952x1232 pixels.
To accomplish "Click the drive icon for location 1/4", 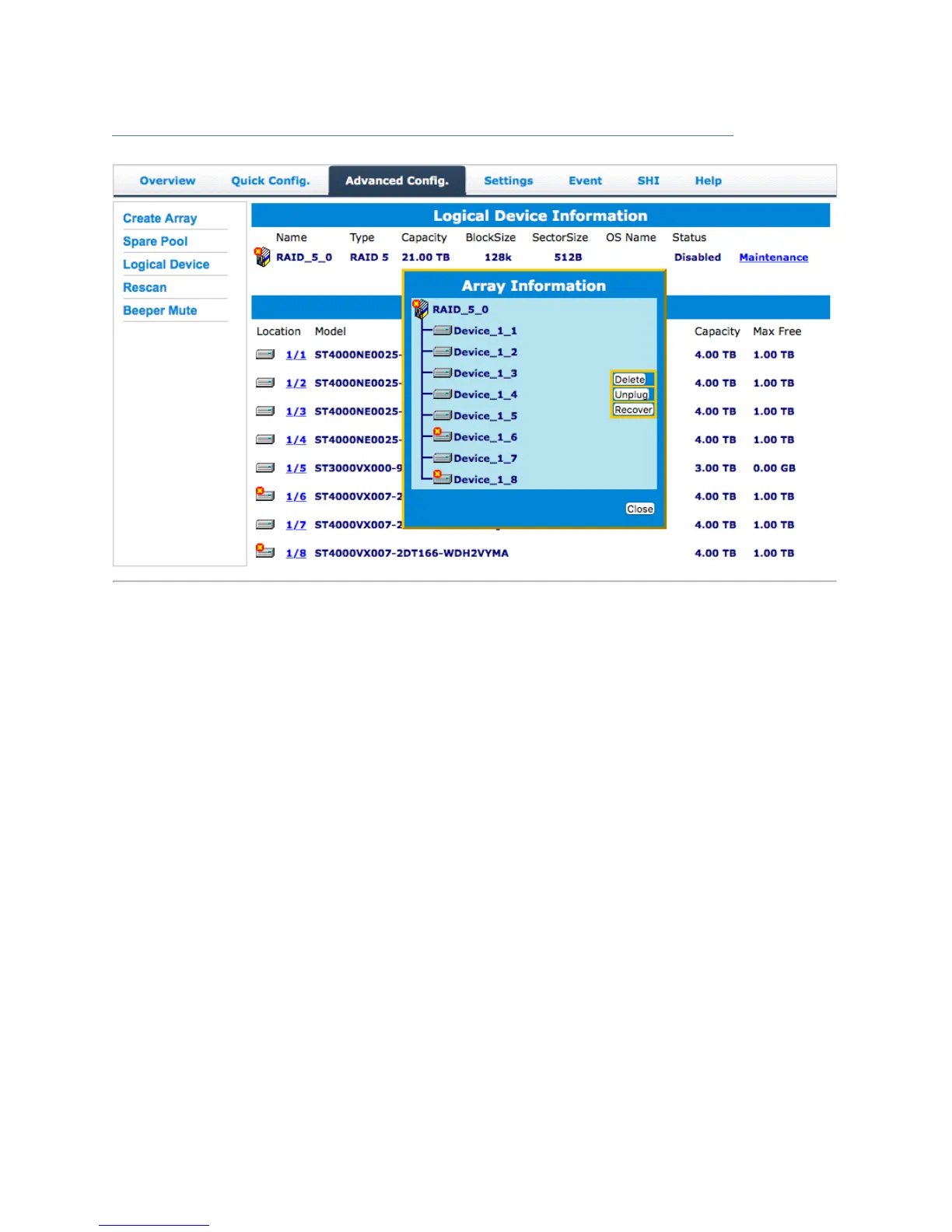I will click(265, 439).
